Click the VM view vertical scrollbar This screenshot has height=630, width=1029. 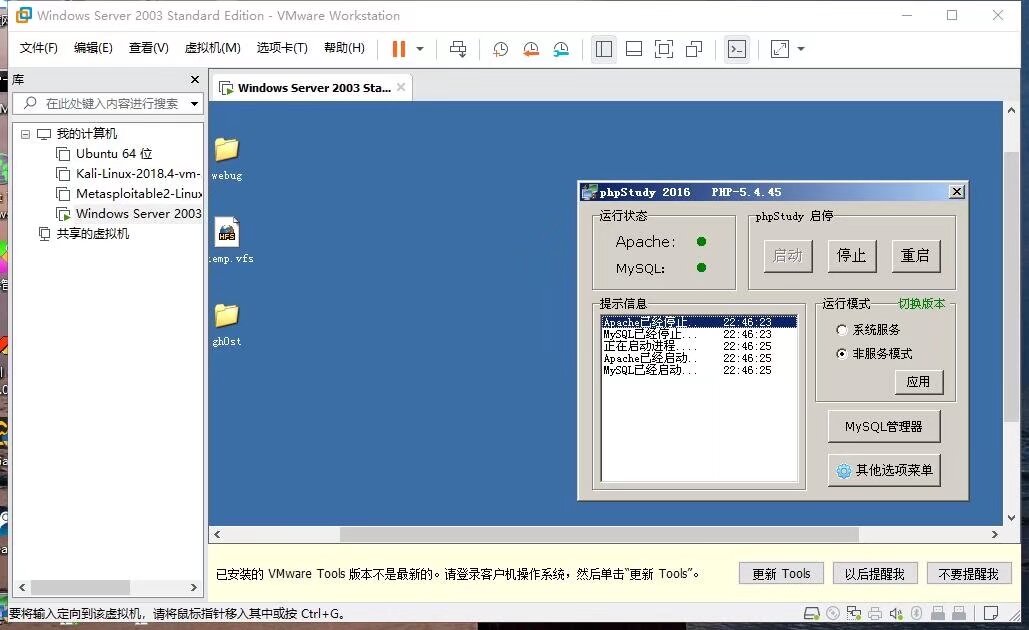click(x=1011, y=287)
